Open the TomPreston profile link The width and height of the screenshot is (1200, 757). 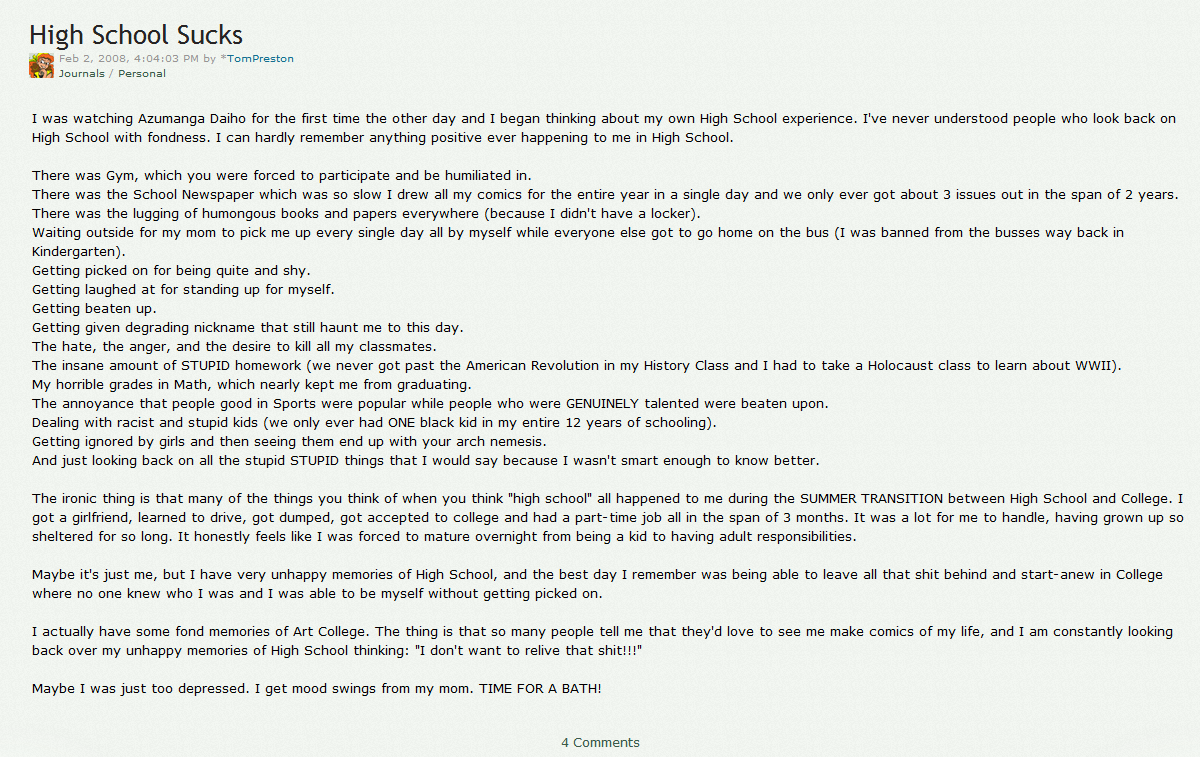[260, 59]
